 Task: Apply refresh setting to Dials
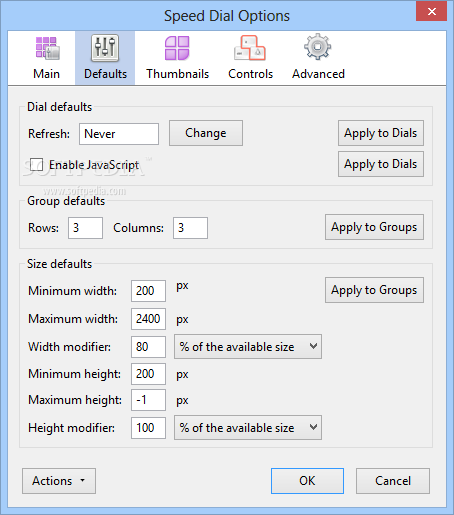click(x=381, y=133)
